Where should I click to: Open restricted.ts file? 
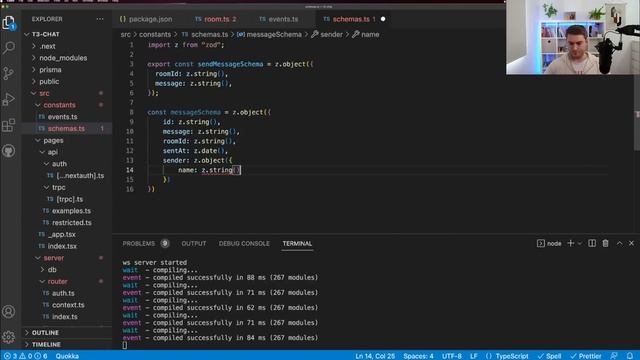click(72, 223)
